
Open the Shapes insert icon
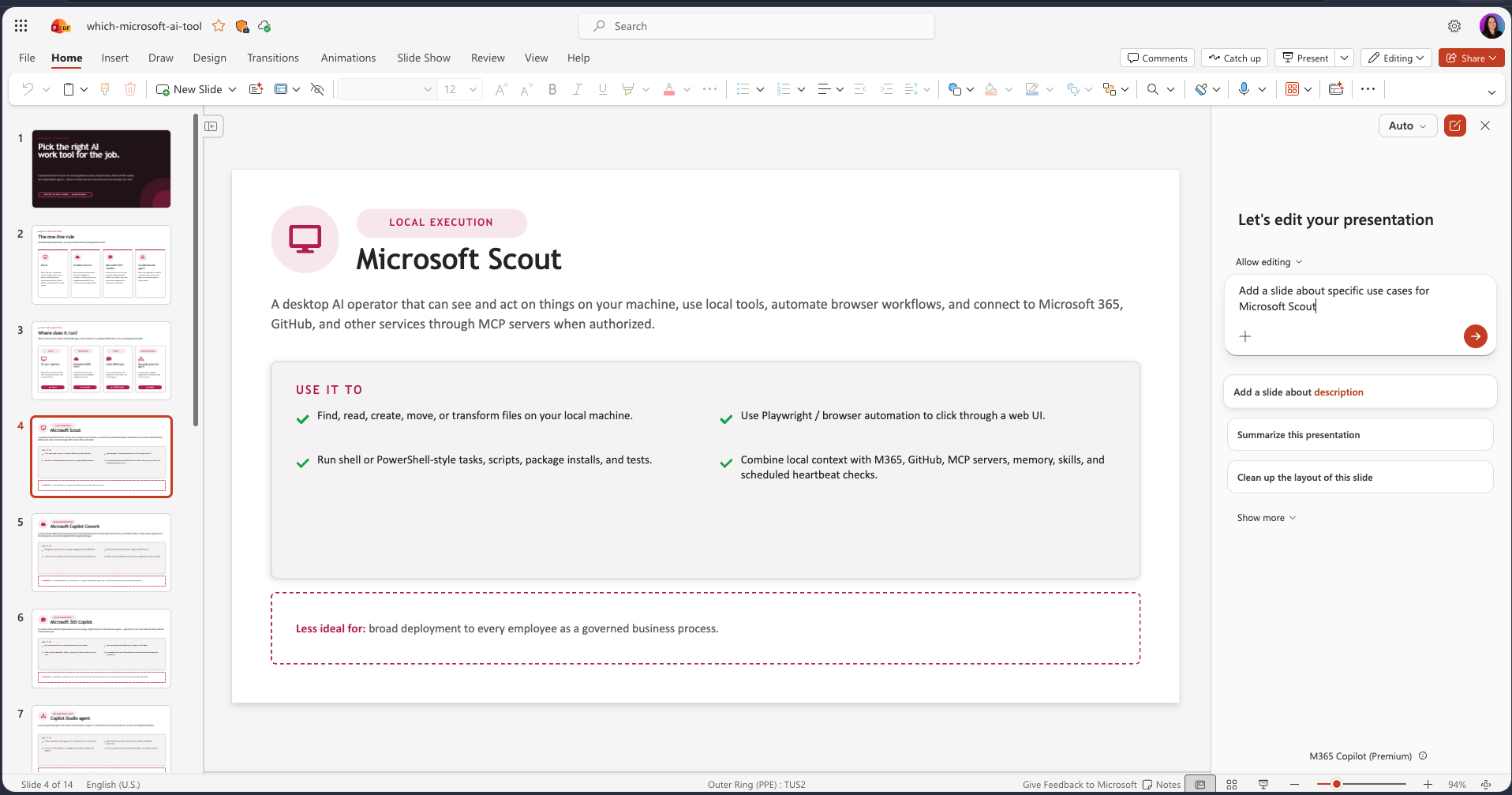point(955,89)
